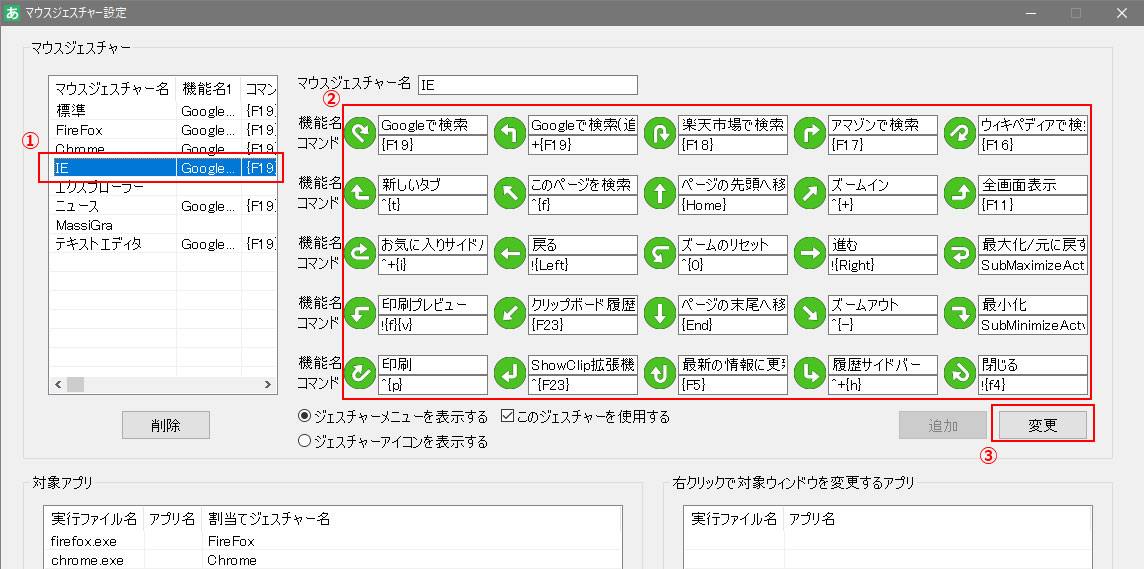
Task: Minimize the マウスジェスチャー設定 window
Action: [1029, 12]
